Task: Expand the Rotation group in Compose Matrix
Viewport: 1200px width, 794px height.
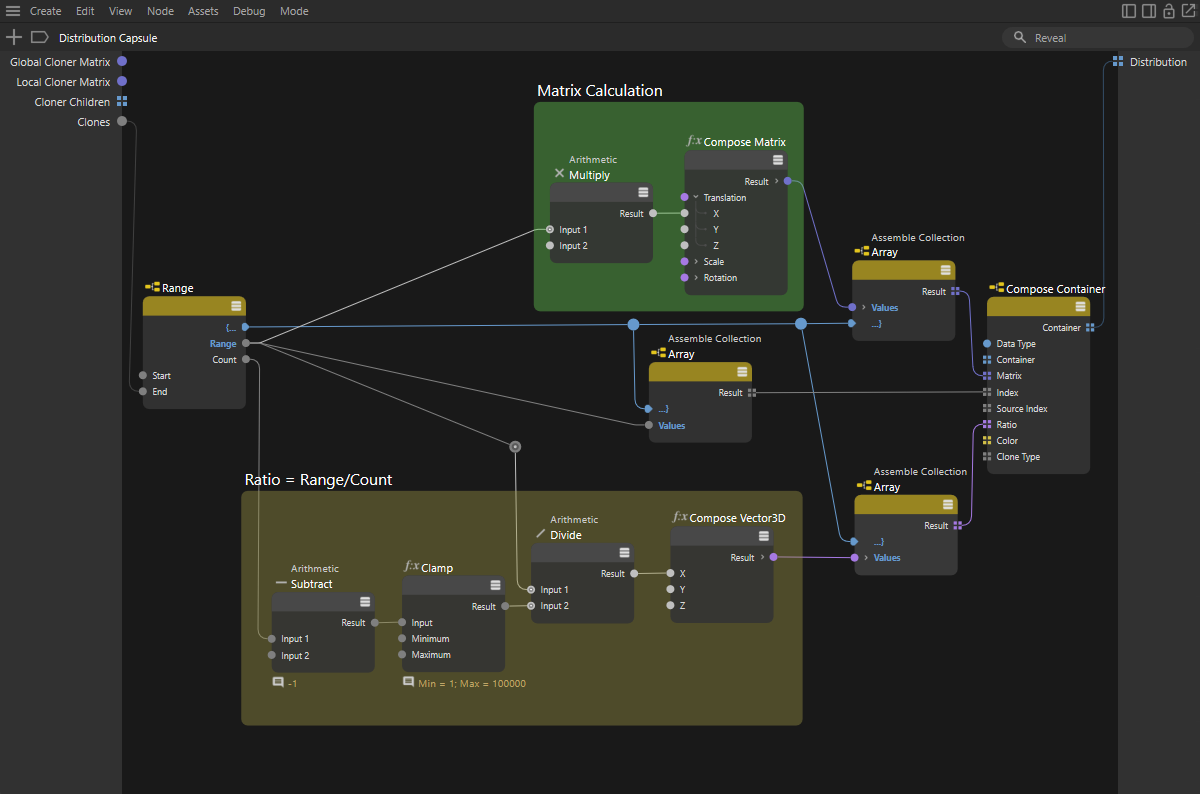Action: [x=696, y=278]
